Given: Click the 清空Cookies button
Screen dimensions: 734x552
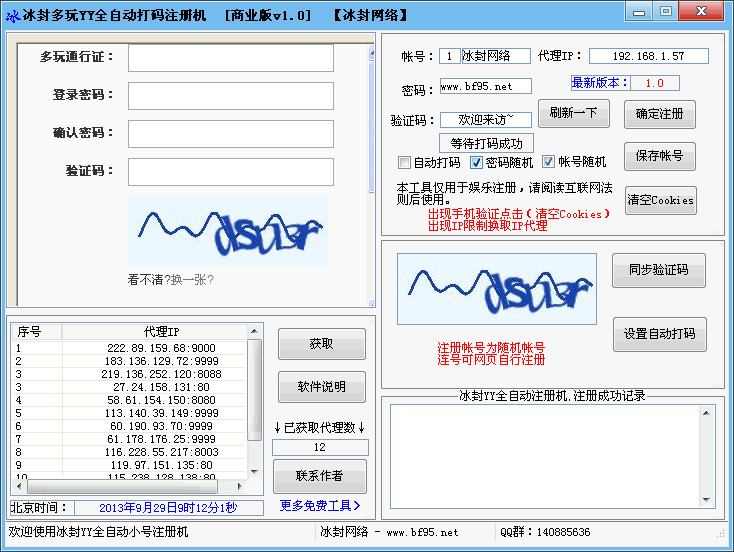Looking at the screenshot, I should point(661,200).
